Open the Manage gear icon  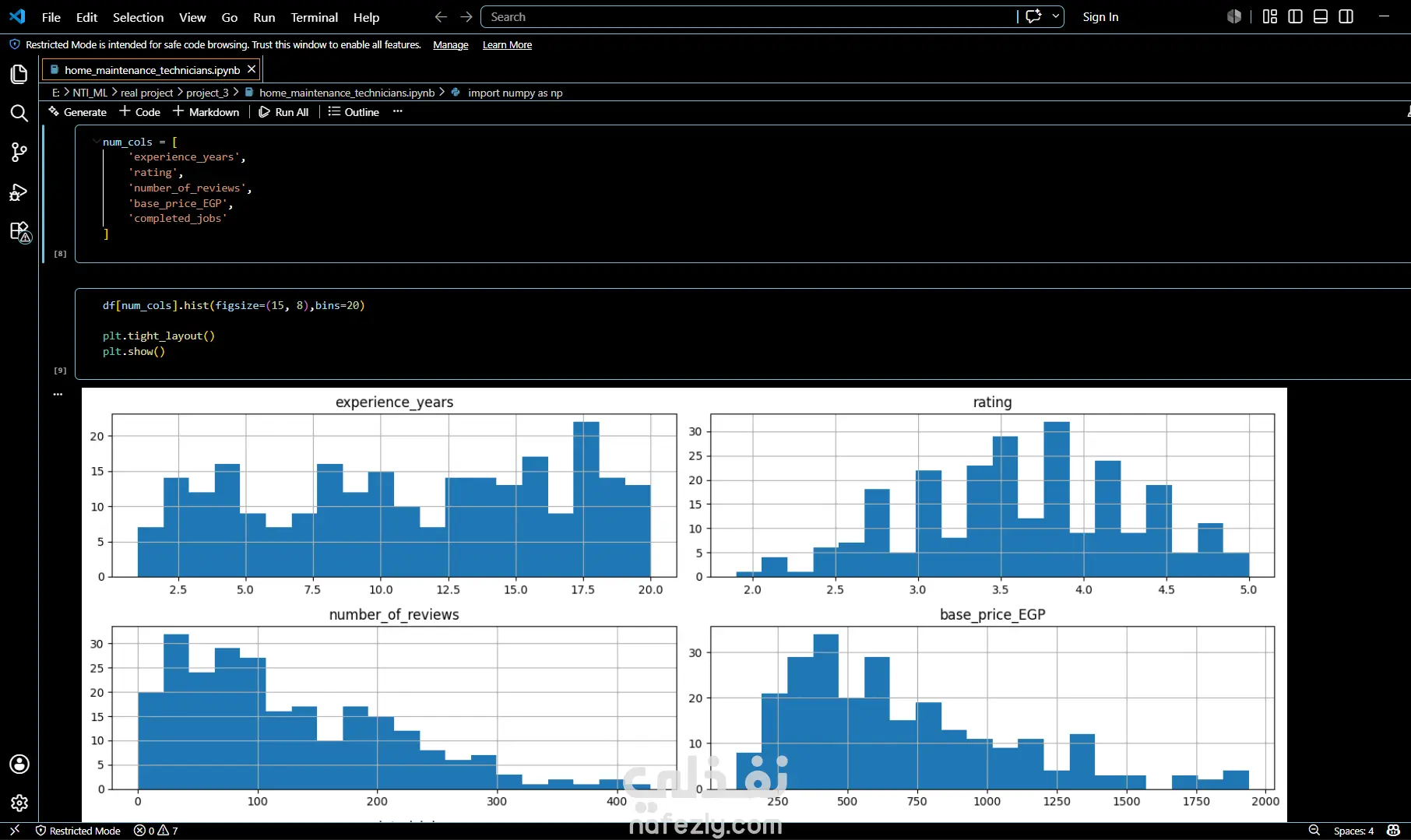[19, 803]
